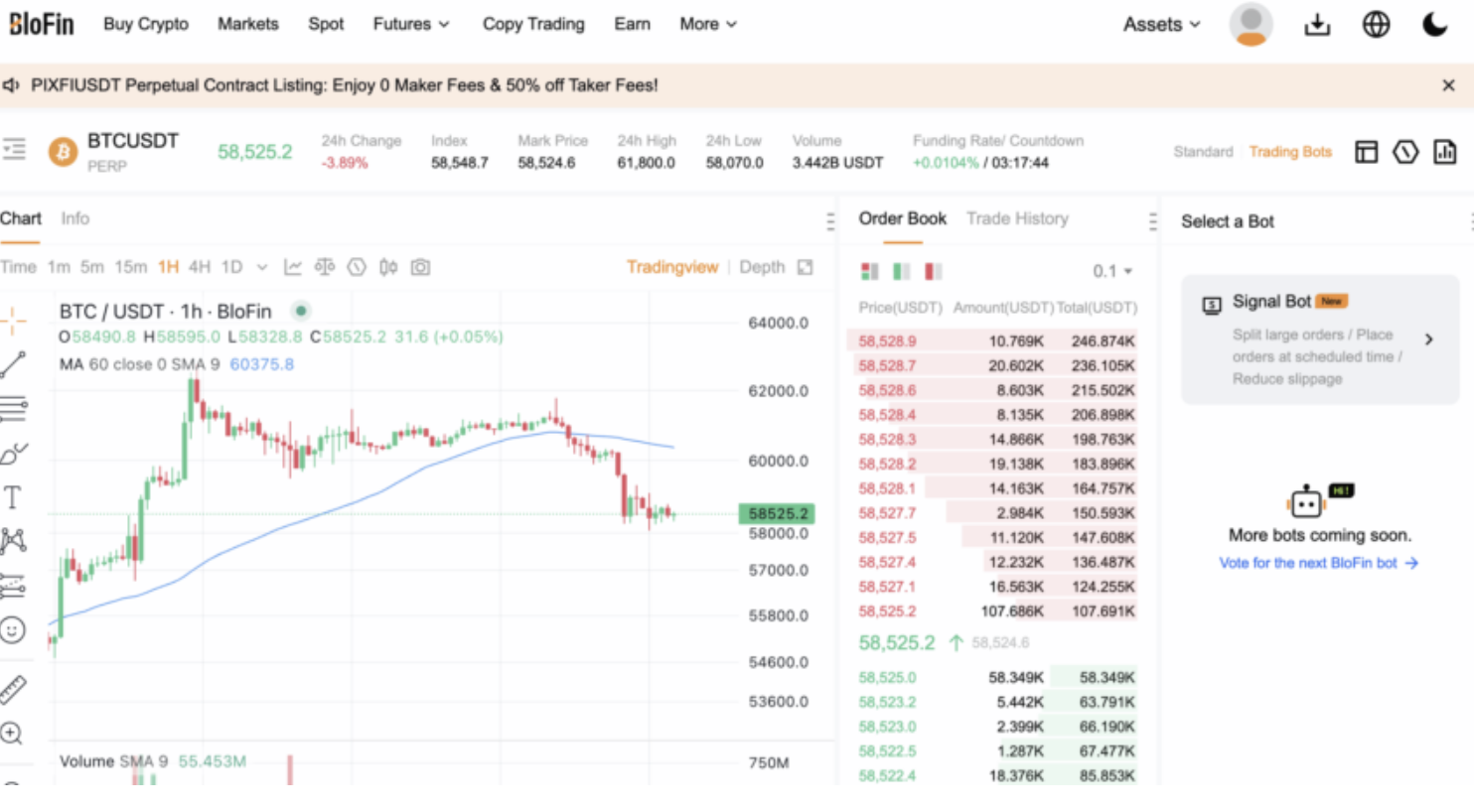
Task: Open the Earn page
Action: click(632, 24)
